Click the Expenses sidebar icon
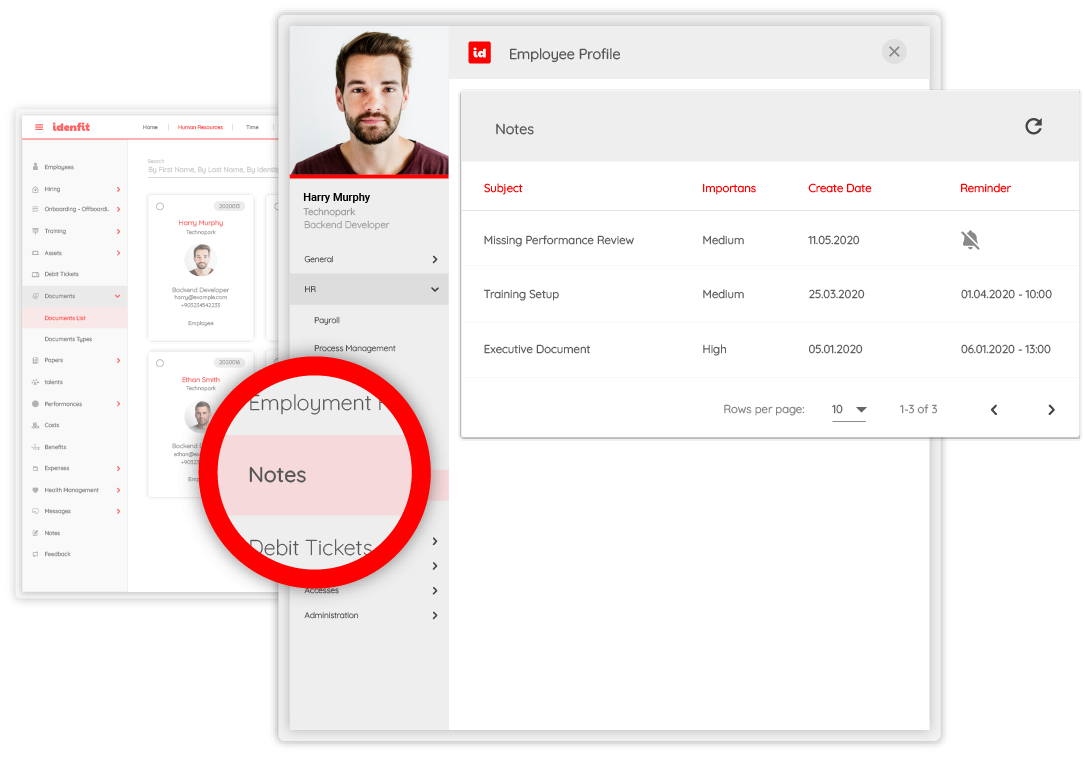This screenshot has height=757, width=1084. pyautogui.click(x=35, y=468)
